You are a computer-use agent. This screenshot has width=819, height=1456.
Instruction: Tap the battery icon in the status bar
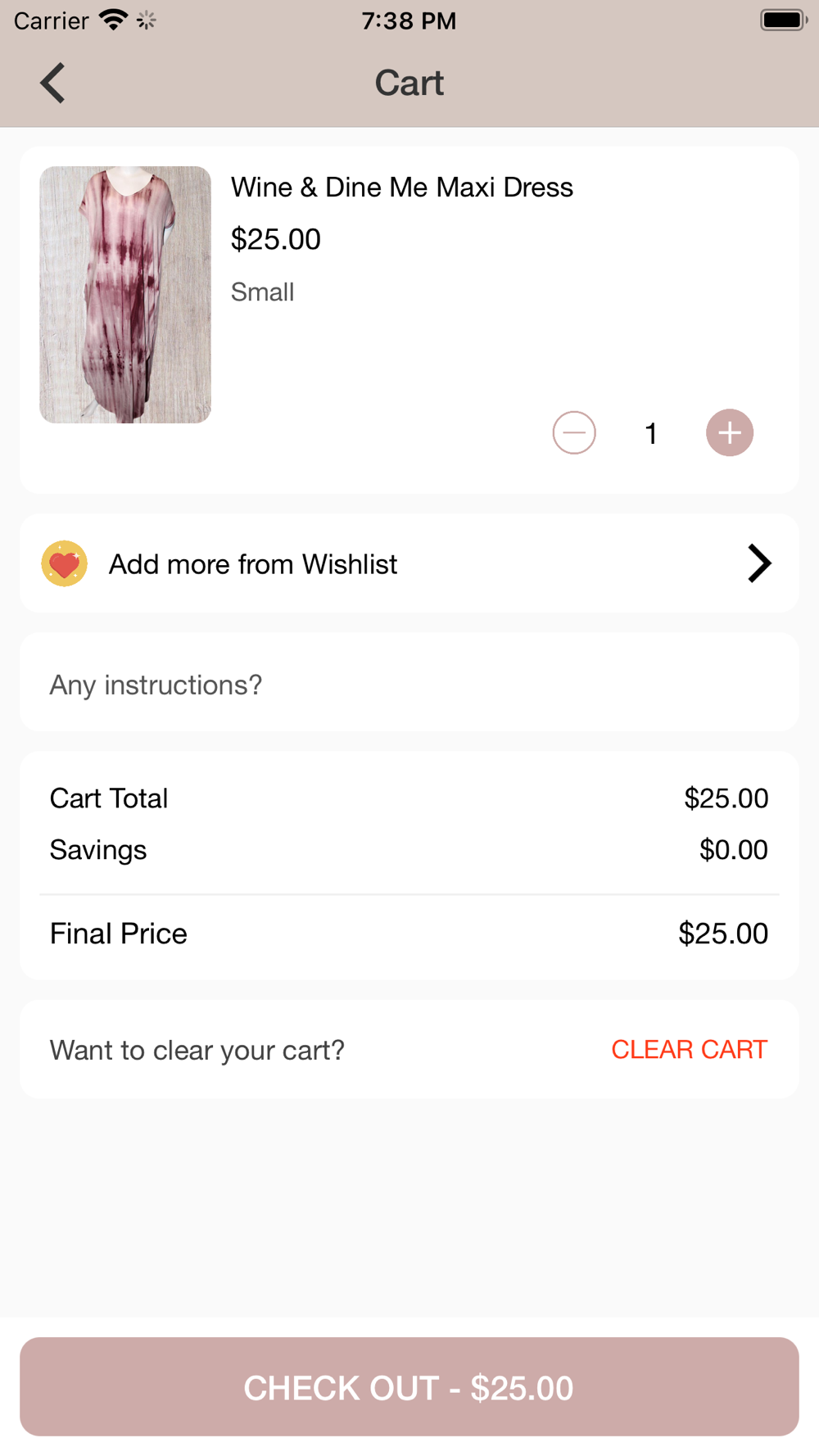click(784, 20)
